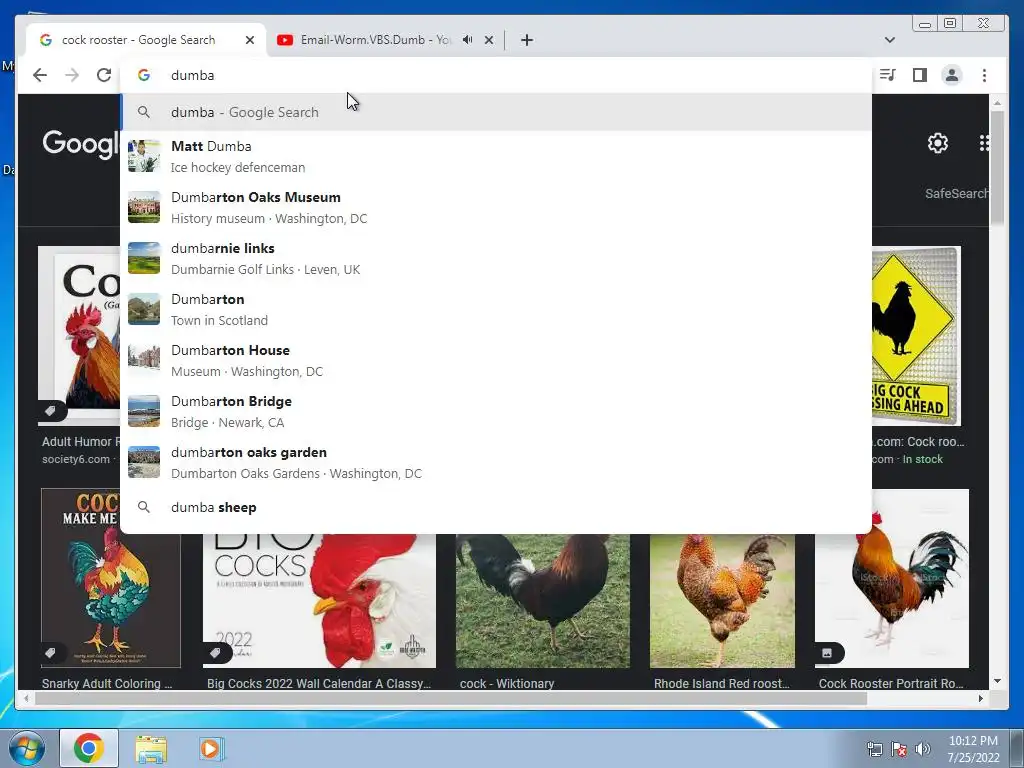Click the Dumbarton Bridge thumbnail image

click(x=144, y=411)
